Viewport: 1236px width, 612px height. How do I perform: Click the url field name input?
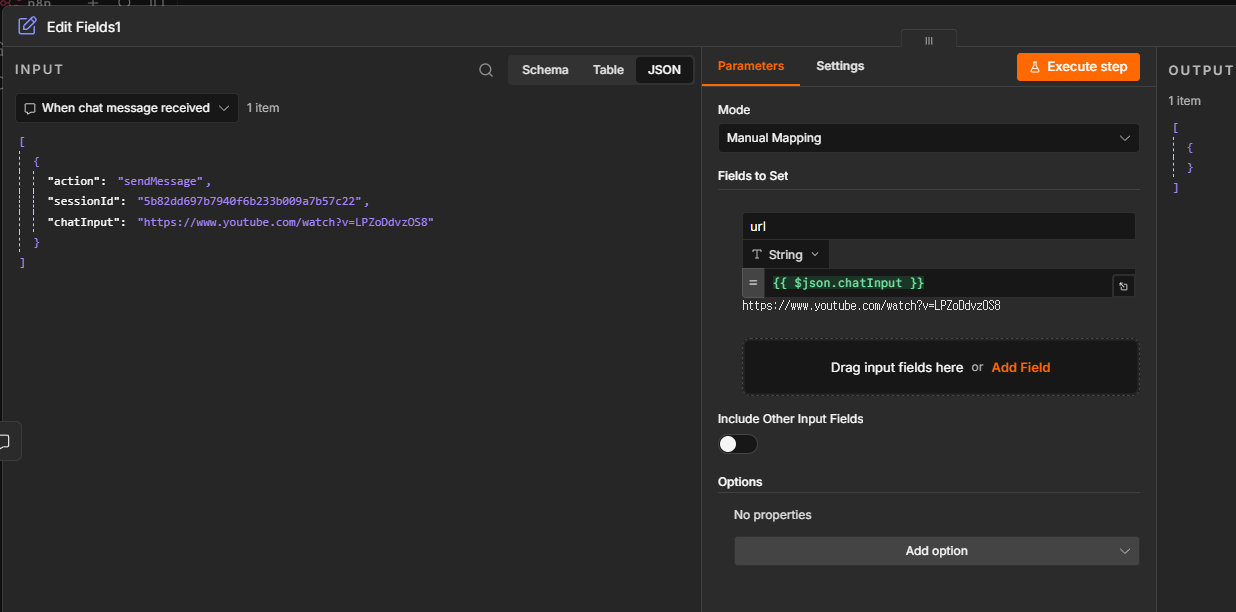(938, 227)
